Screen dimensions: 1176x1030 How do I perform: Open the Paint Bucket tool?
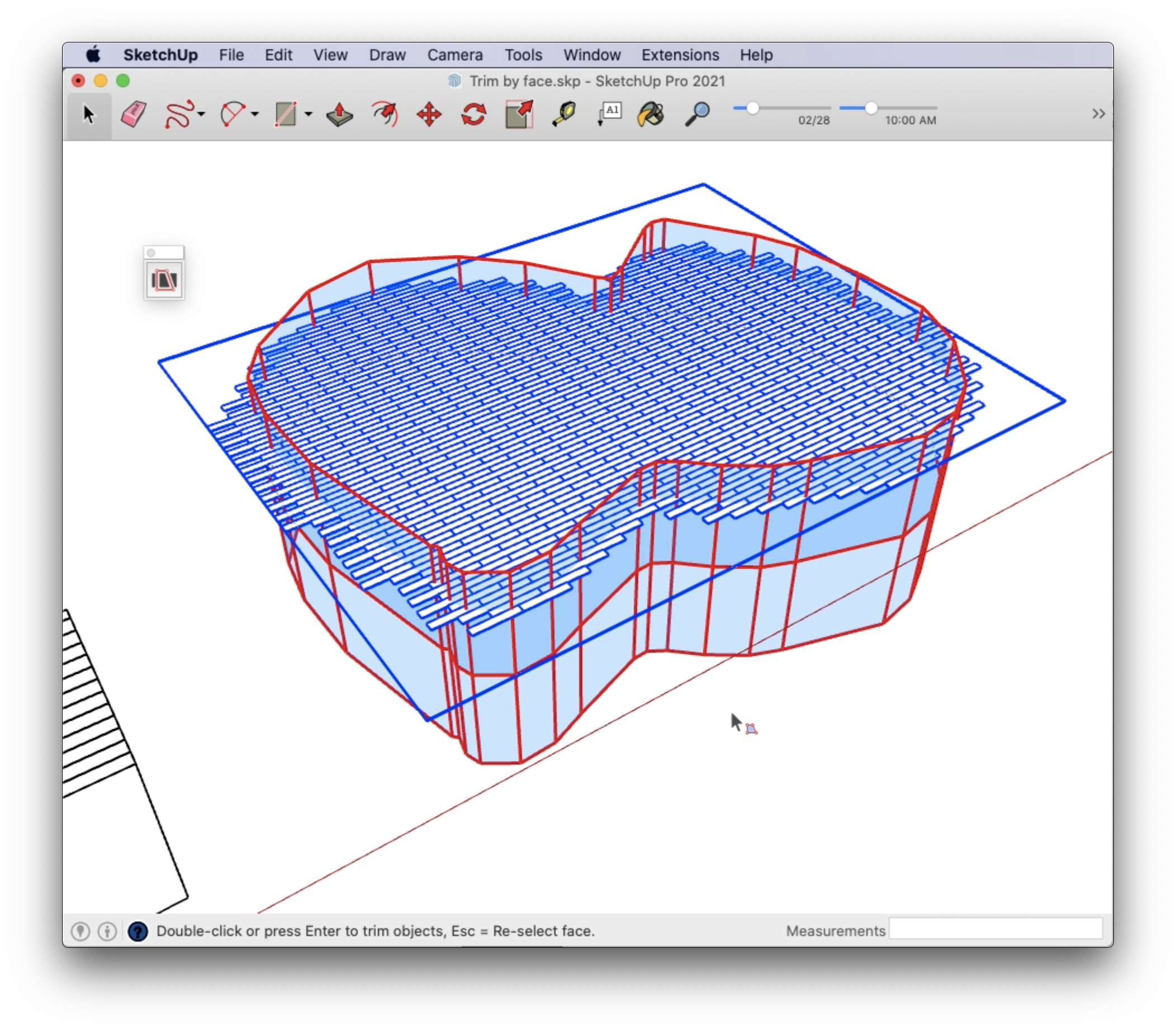(x=651, y=114)
